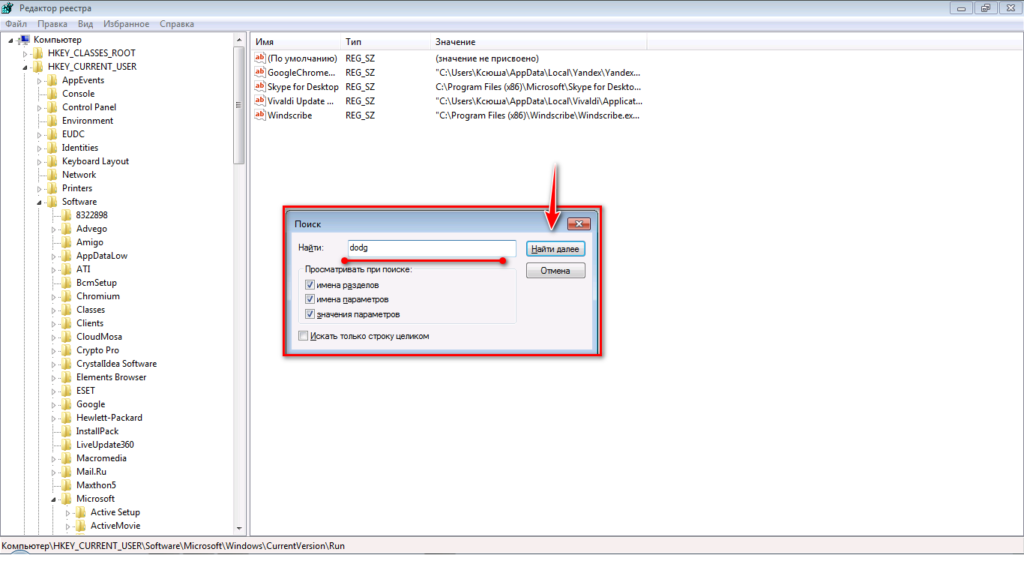The height and width of the screenshot is (576, 1024).
Task: Select the HKEY_CLASSES_ROOT folder icon
Action: click(x=38, y=53)
